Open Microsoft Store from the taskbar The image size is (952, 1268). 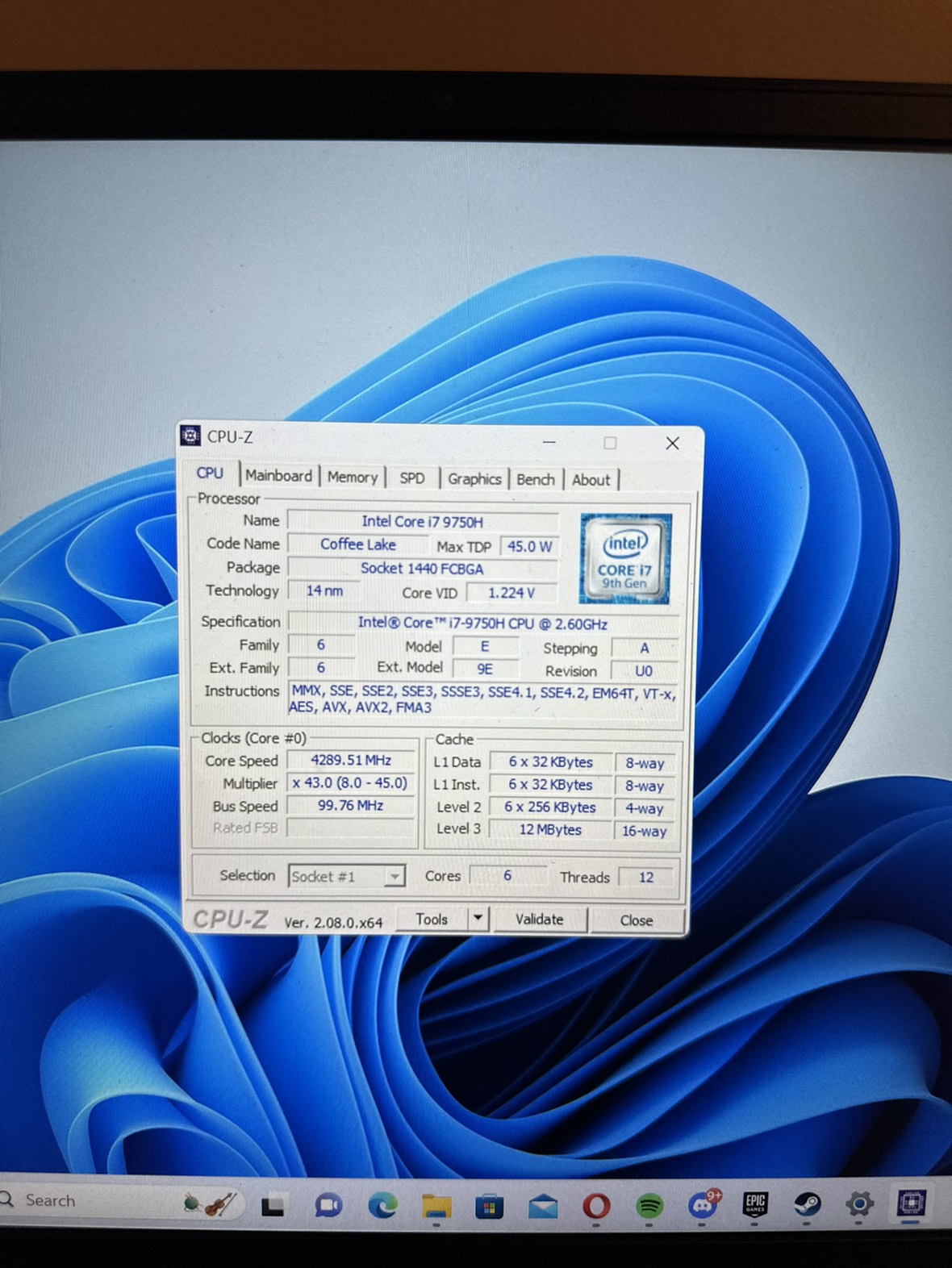(x=489, y=1207)
